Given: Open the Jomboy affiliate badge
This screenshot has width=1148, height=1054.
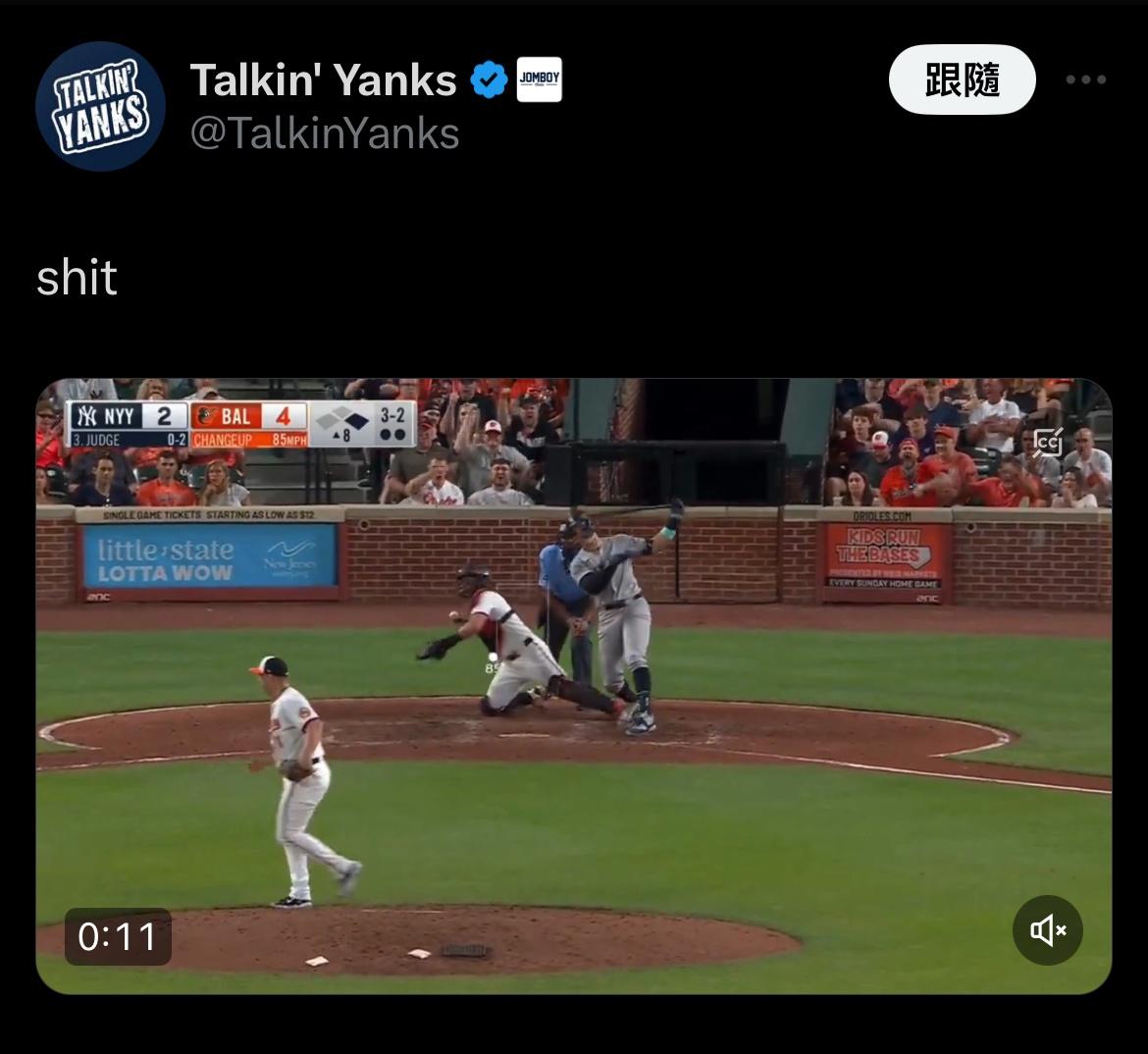Looking at the screenshot, I should [x=540, y=79].
